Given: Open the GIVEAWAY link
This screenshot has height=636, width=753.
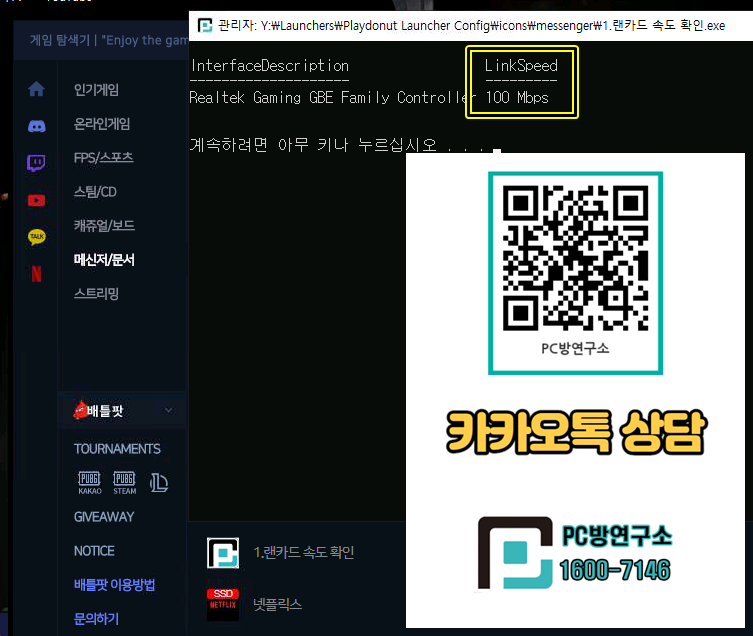Looking at the screenshot, I should (x=104, y=517).
